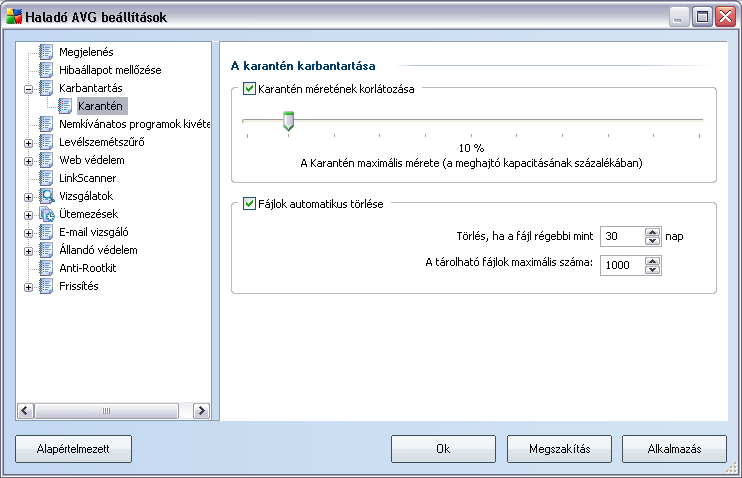Expand the Állandó védelem tree node
The width and height of the screenshot is (742, 478).
click(28, 251)
